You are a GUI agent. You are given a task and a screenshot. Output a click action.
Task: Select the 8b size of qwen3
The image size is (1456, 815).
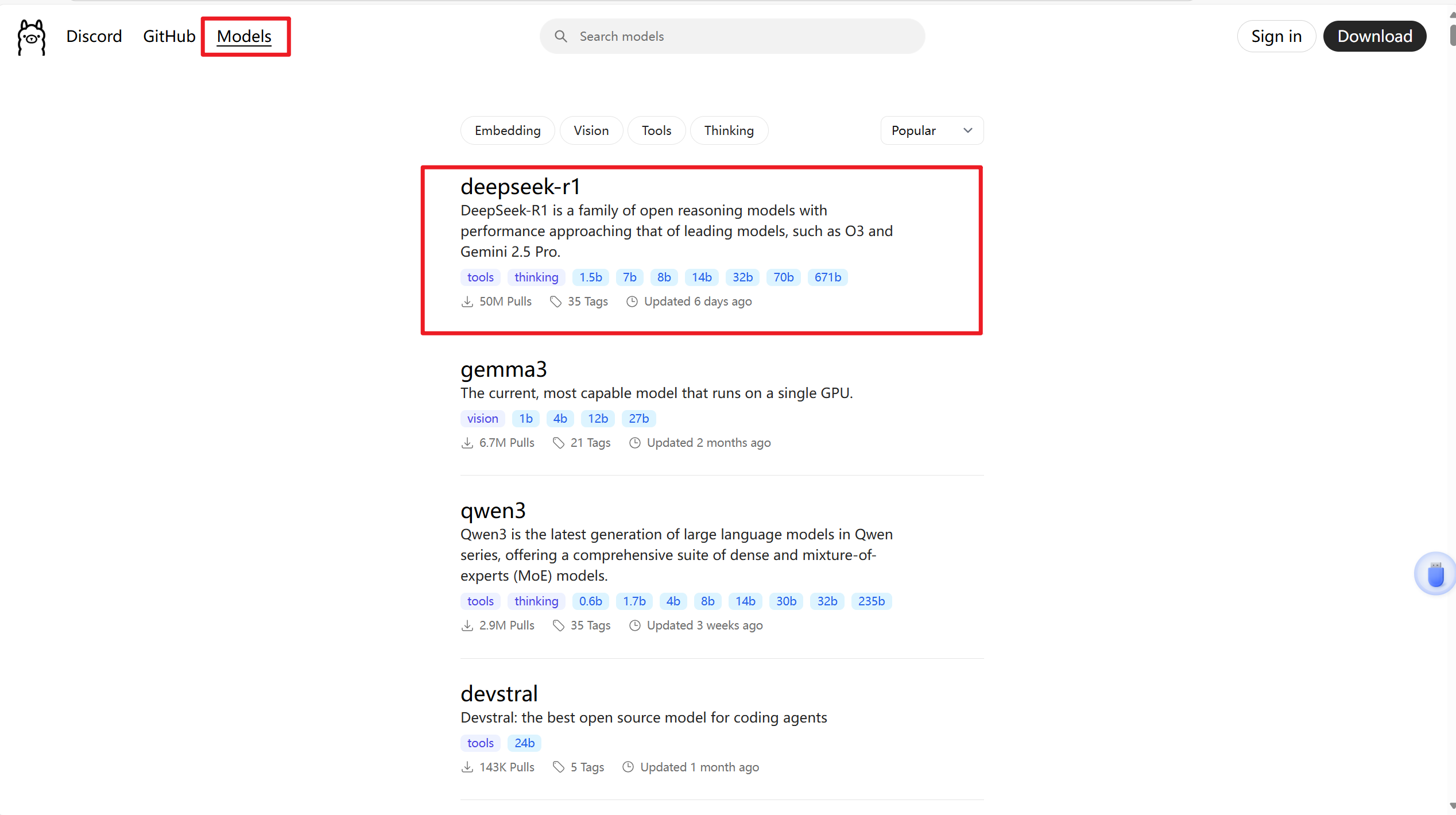708,601
